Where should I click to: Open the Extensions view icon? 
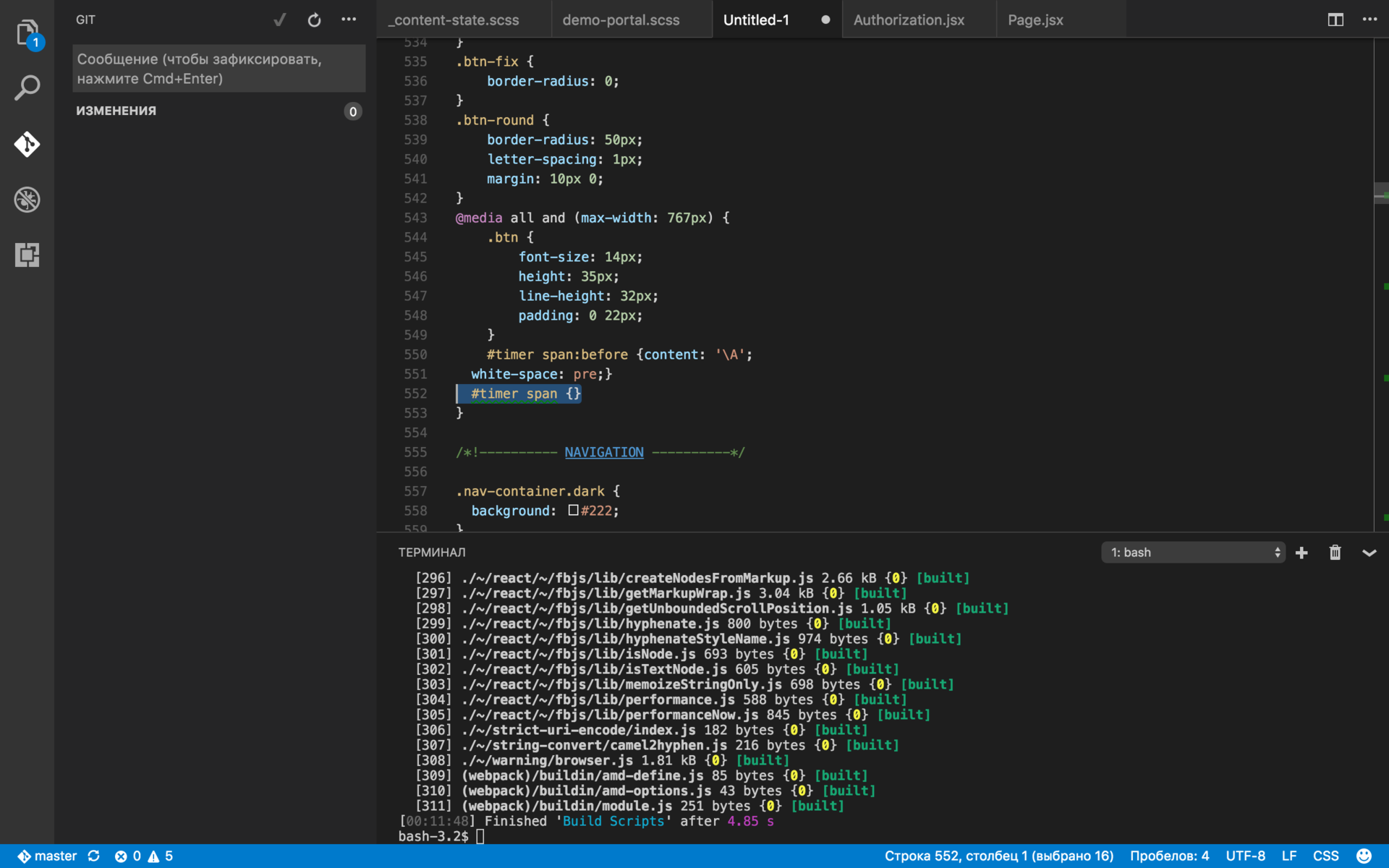(x=27, y=255)
